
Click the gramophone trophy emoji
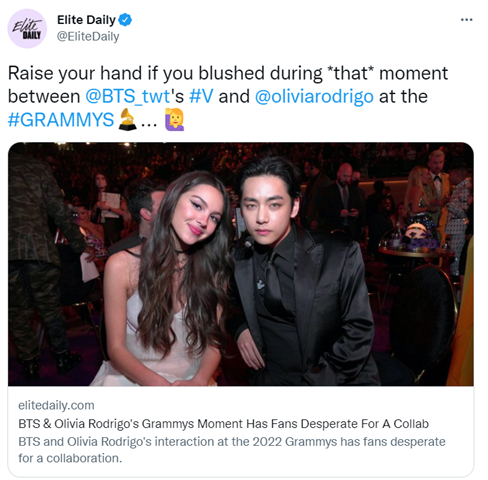click(x=127, y=120)
